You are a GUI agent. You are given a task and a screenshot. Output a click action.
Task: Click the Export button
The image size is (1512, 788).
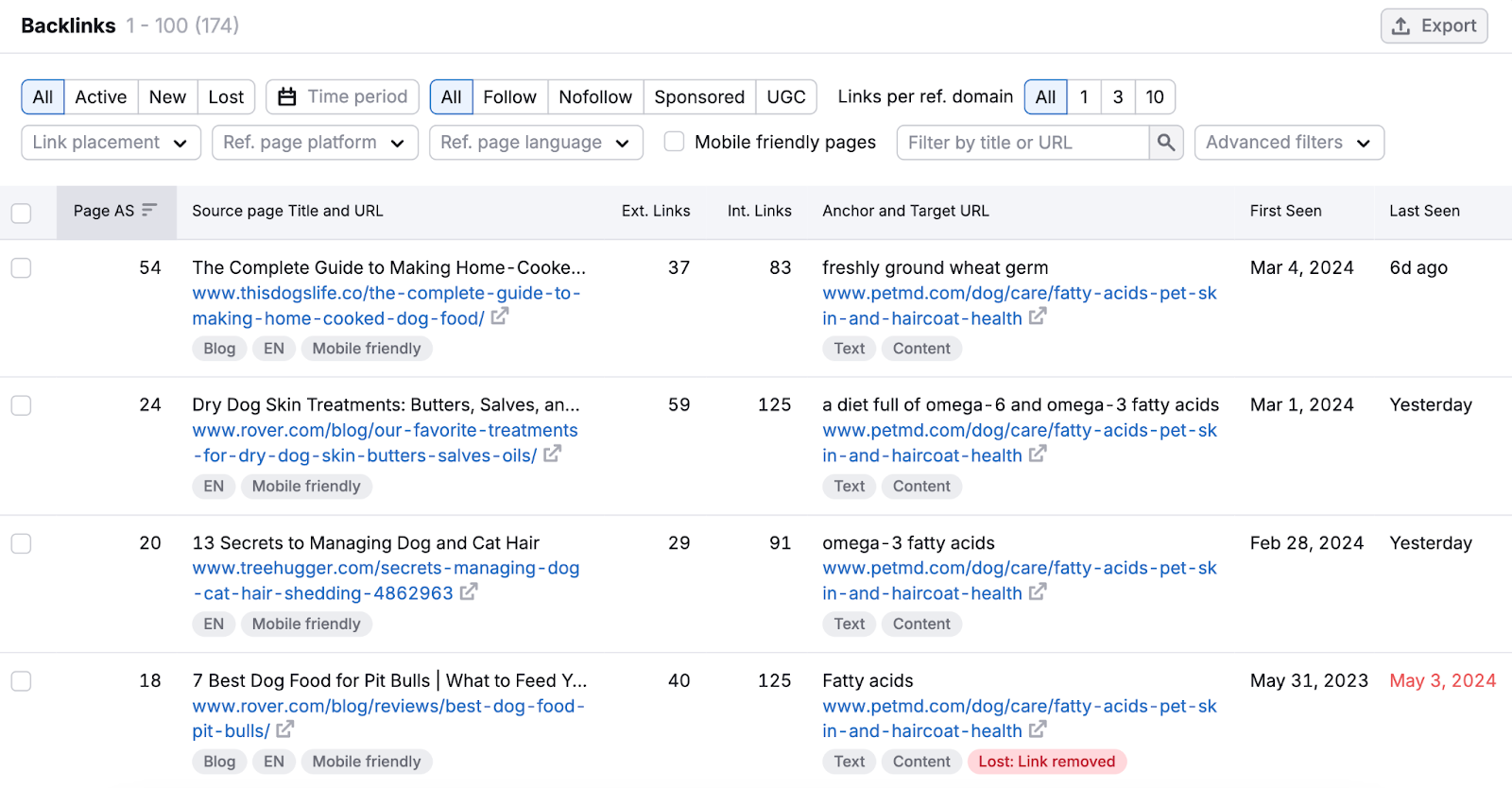[x=1434, y=26]
